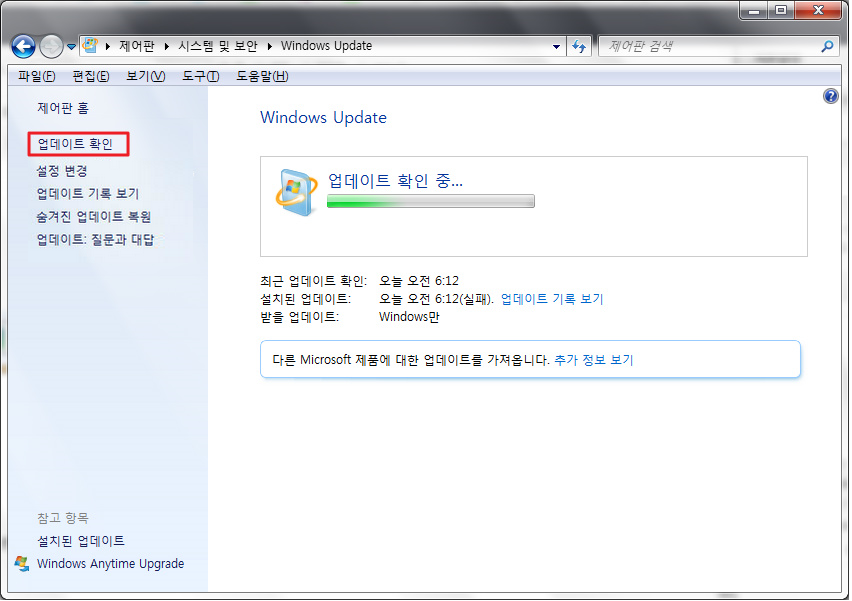Screen dimensions: 852x601
Task: Expand the arrow after 제어판 breadcrumb
Action: 166,46
